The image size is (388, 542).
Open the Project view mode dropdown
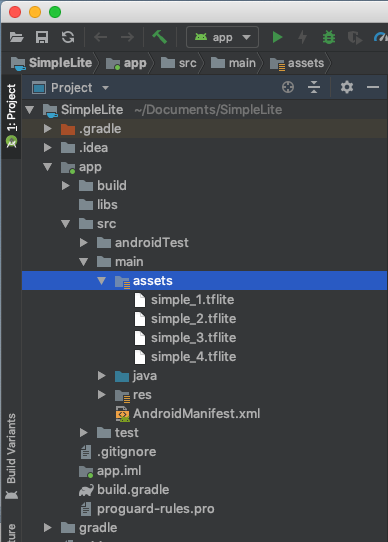point(71,88)
